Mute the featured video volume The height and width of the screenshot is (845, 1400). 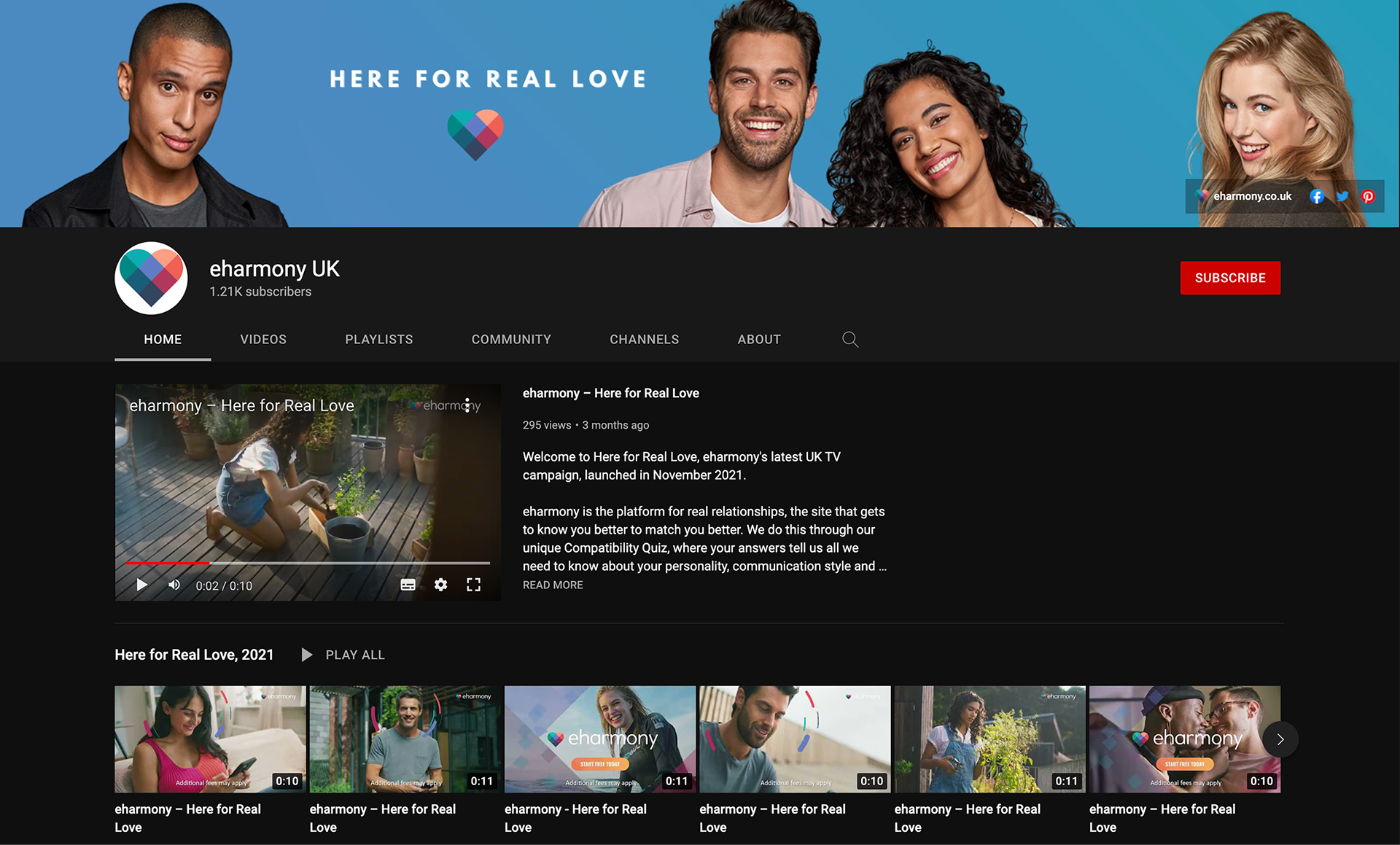tap(174, 585)
